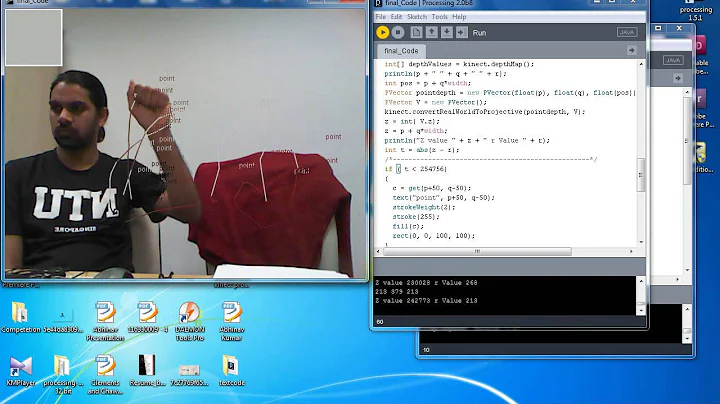Open the processing 1.5.1 desktop shortcut
Viewport: 720px width, 404px height.
coord(695,10)
